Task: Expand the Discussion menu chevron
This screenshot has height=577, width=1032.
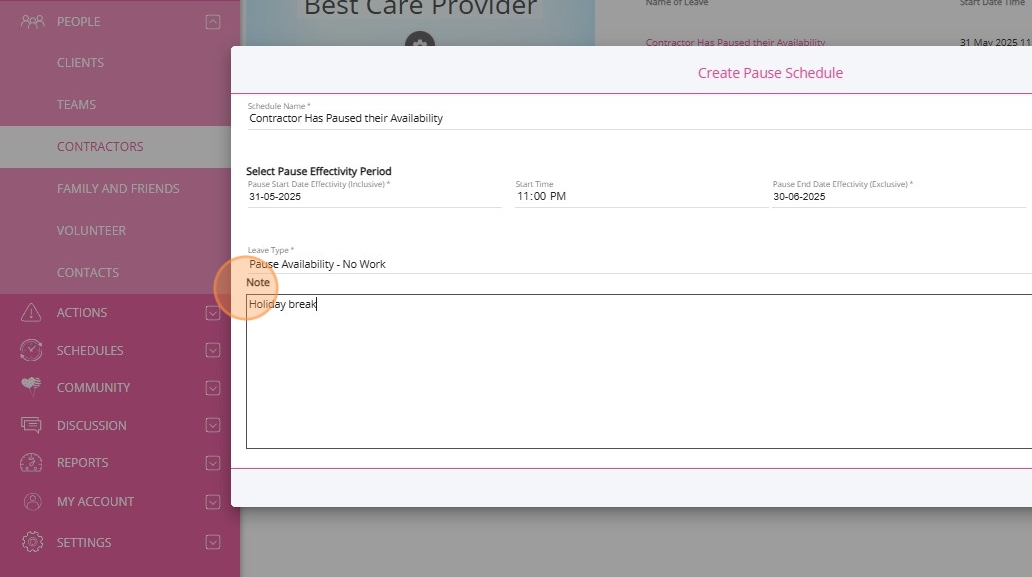Action: (x=213, y=425)
